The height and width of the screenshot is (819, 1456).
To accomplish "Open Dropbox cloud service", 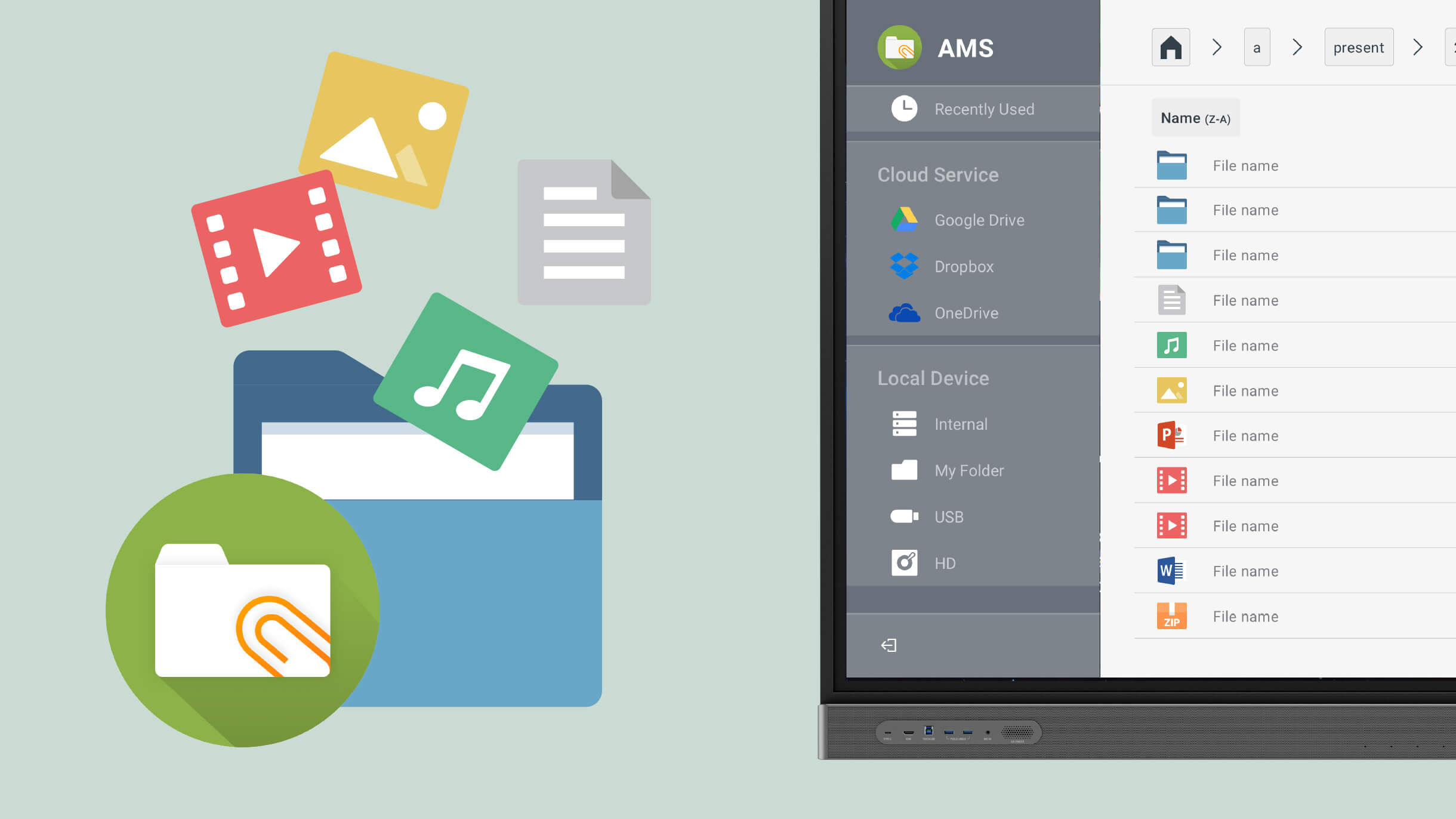I will pos(964,266).
